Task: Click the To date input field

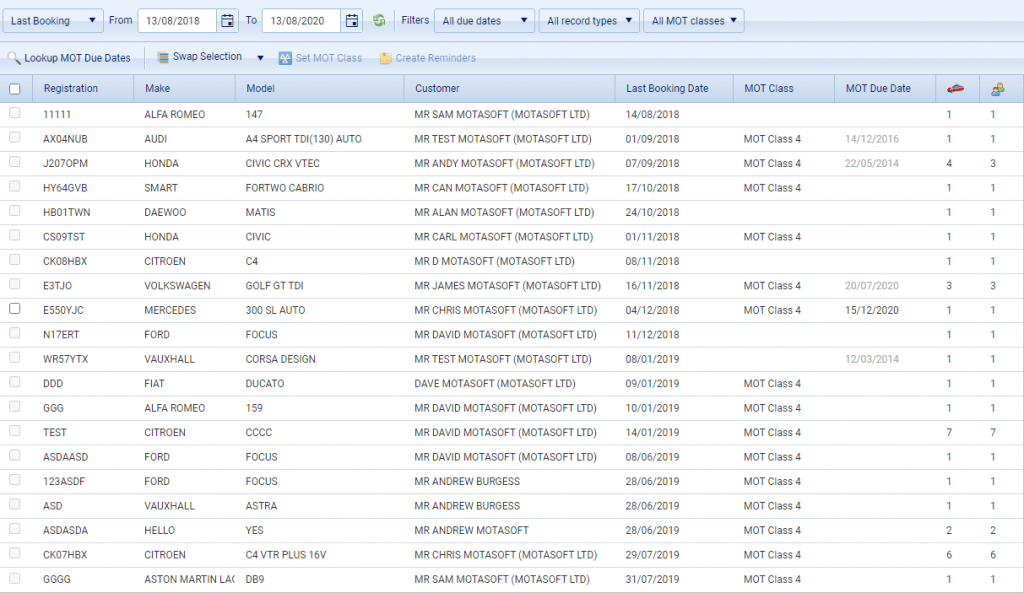Action: pos(301,21)
